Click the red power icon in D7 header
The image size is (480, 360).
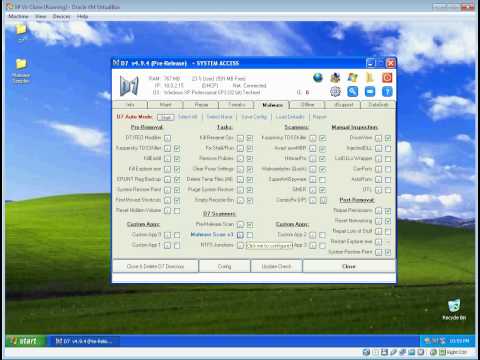387,78
